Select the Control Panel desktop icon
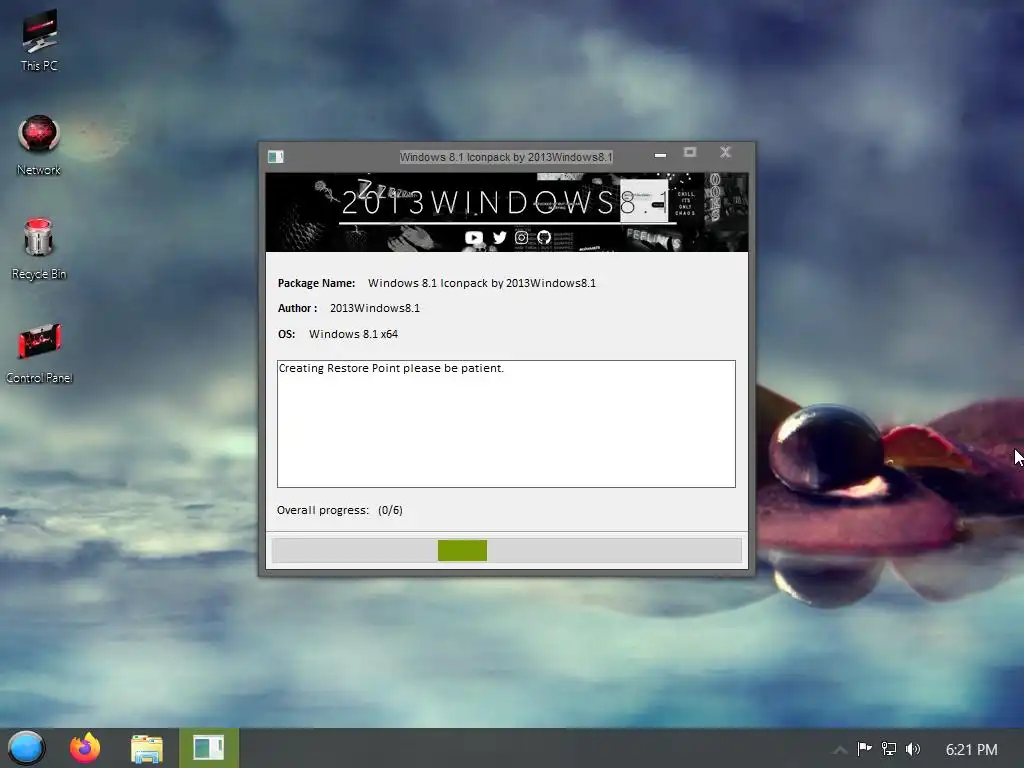The image size is (1024, 768). coord(39,353)
